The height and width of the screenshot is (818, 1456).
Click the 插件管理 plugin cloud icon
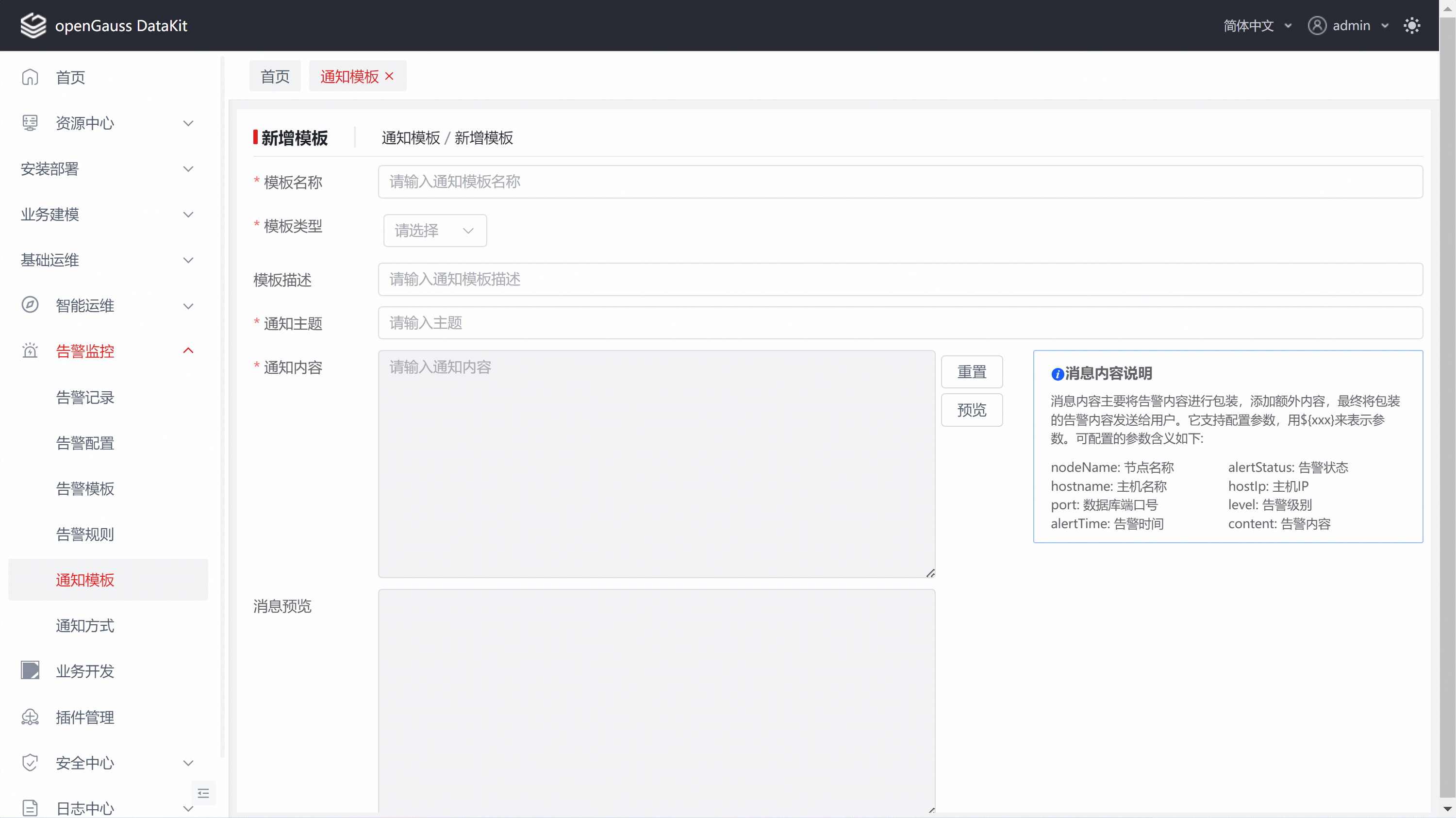click(30, 717)
